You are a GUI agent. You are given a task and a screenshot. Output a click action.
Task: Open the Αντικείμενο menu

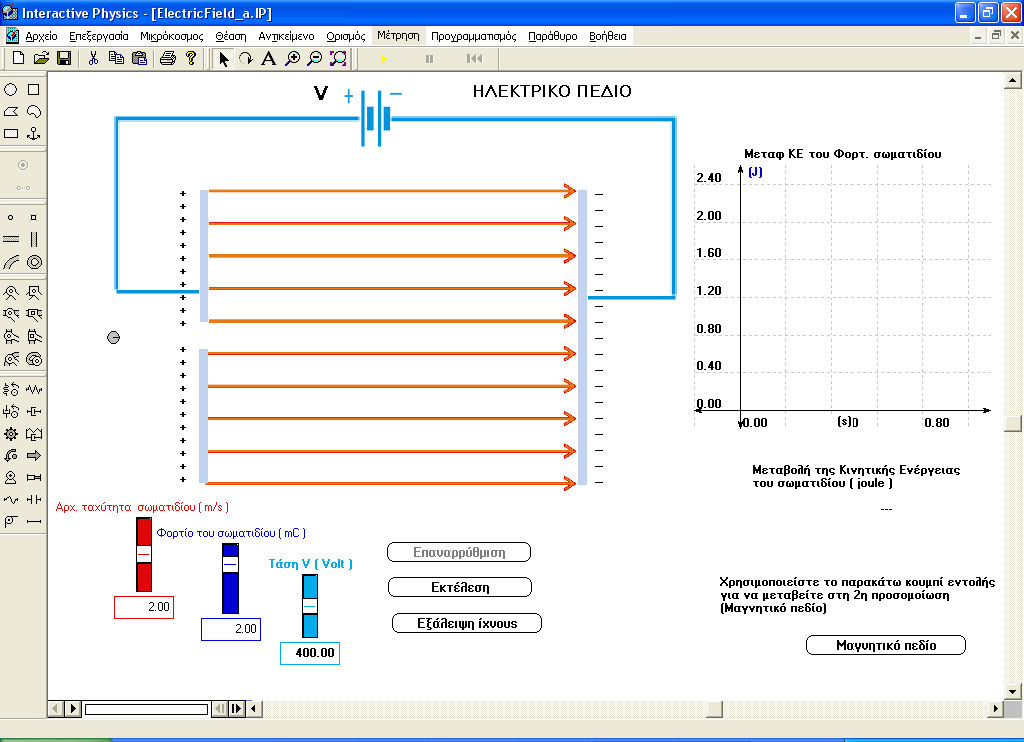[x=286, y=36]
